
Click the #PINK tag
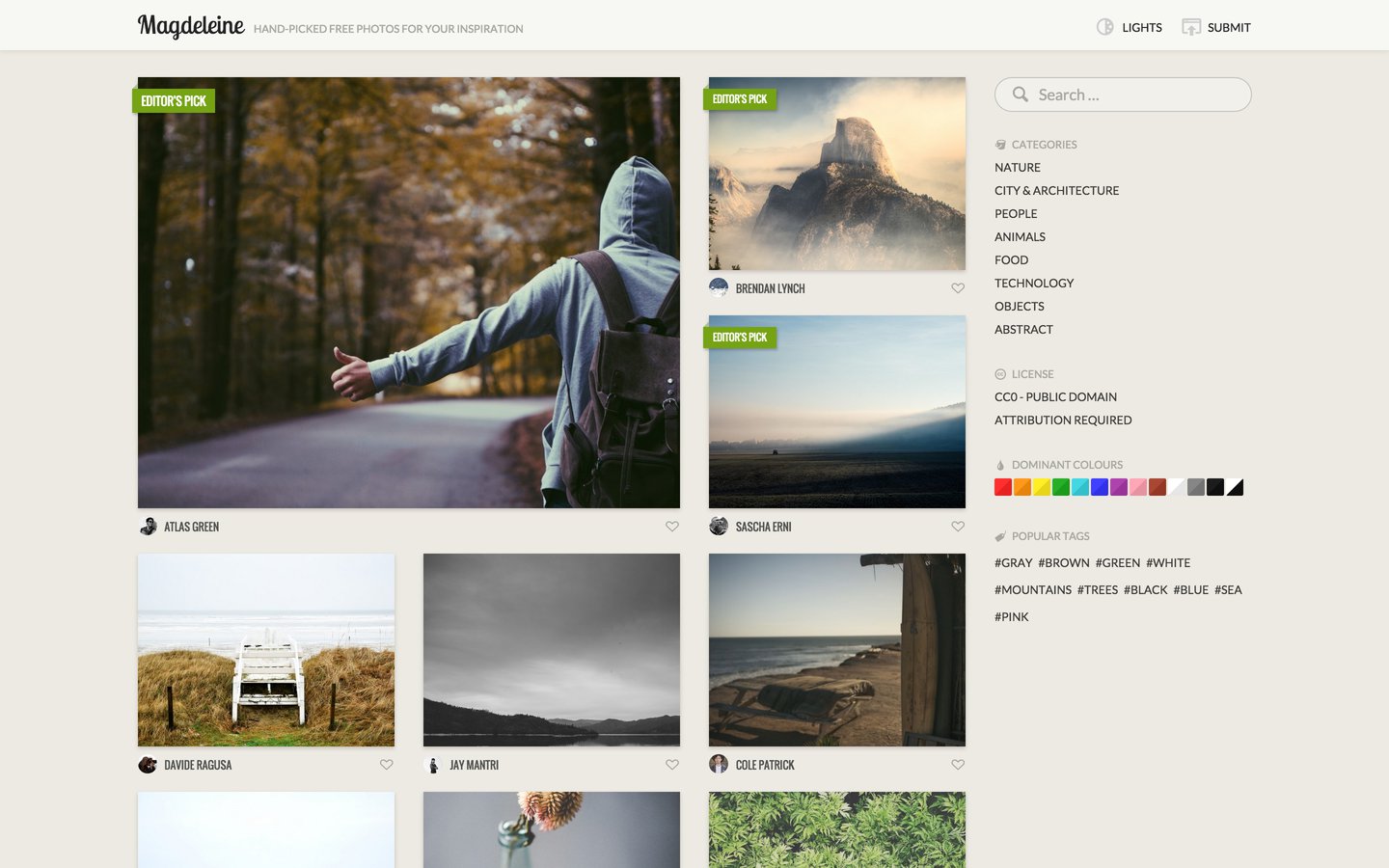tap(1012, 617)
